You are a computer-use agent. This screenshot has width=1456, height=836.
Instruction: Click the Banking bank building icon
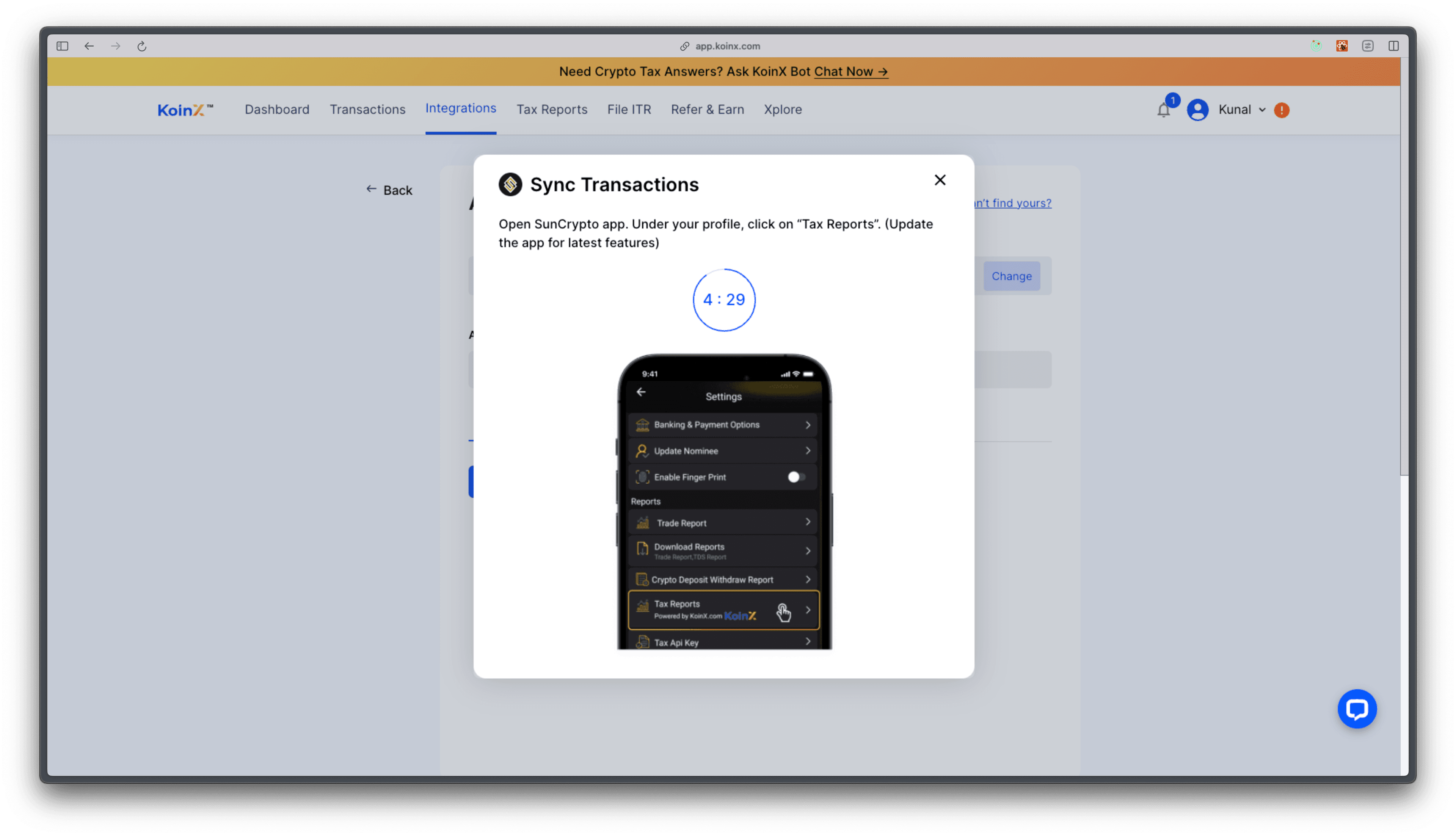(x=642, y=425)
